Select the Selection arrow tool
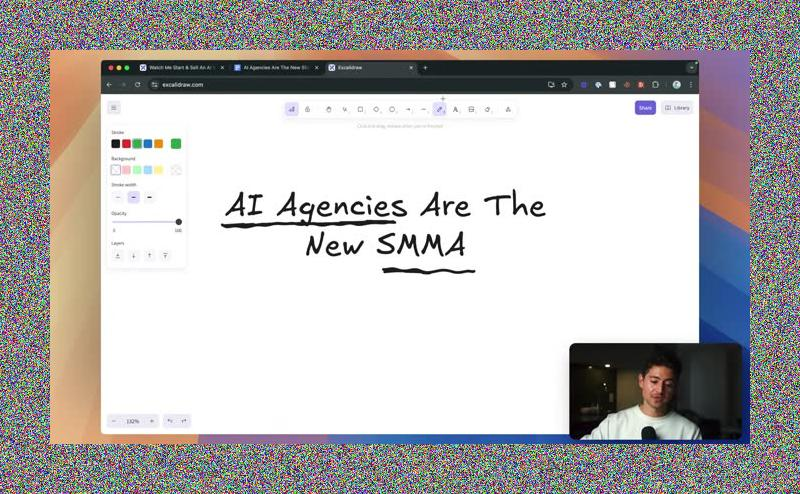Image resolution: width=800 pixels, height=494 pixels. 344,109
